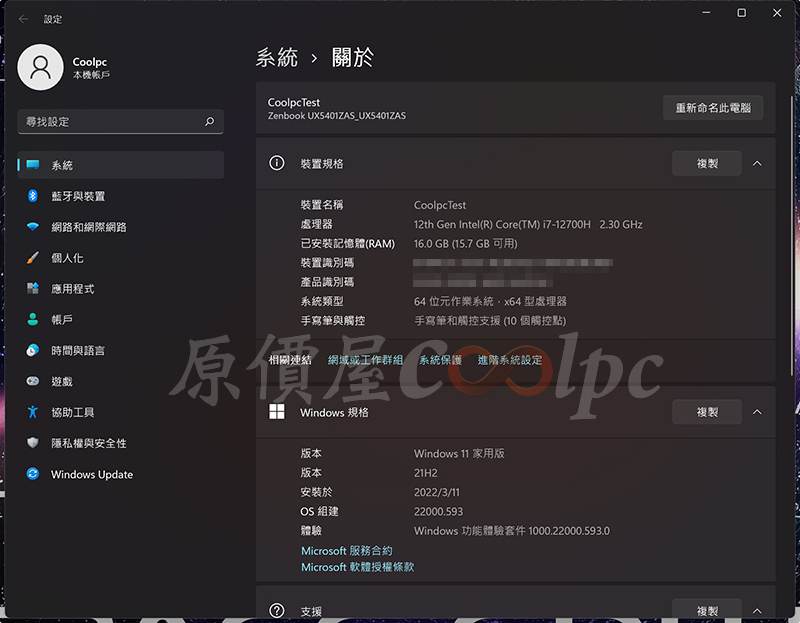800x623 pixels.
Task: Open the 進階系統設定 link
Action: tap(510, 360)
